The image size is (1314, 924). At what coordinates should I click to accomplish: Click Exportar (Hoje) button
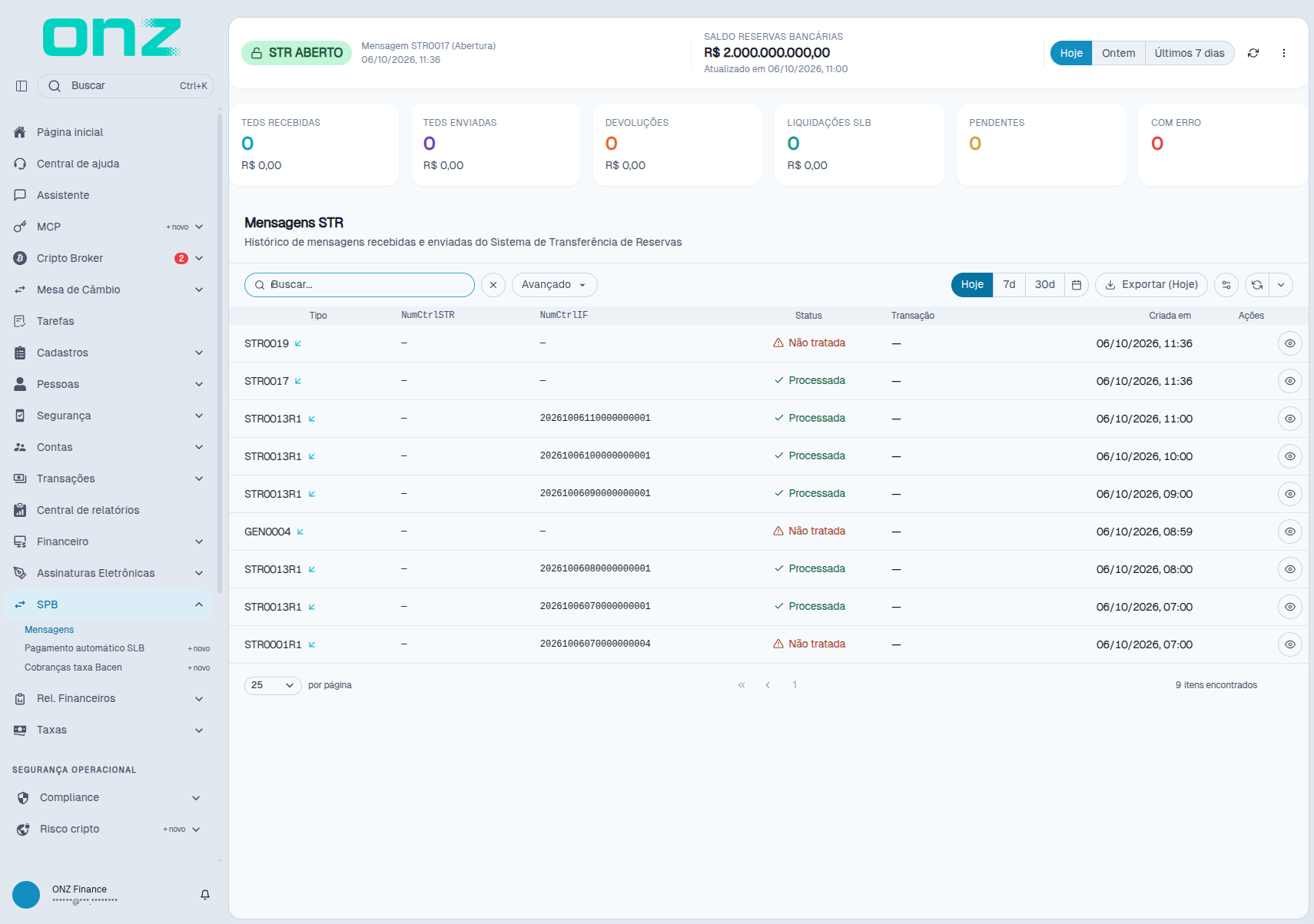(x=1151, y=285)
